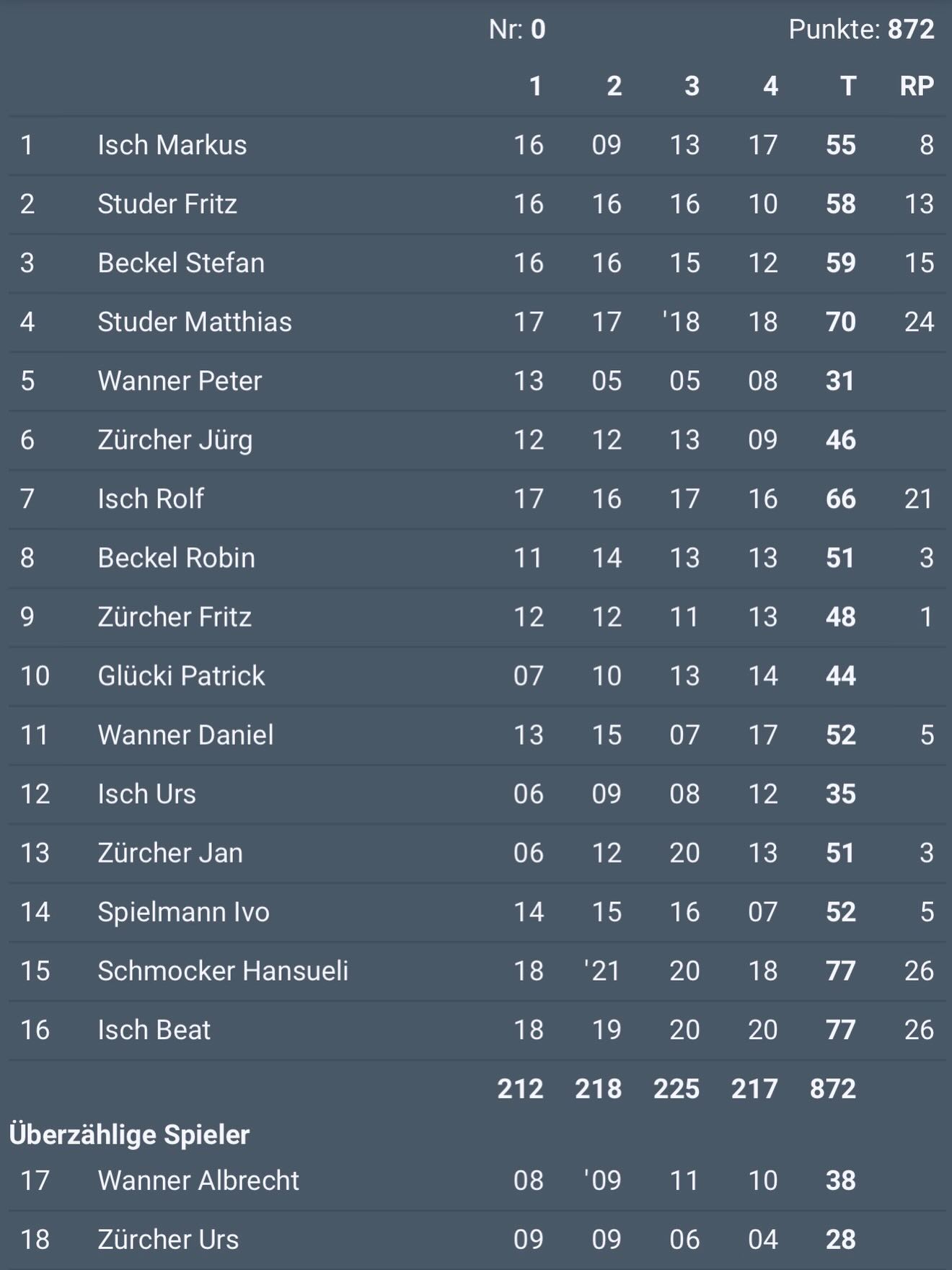Screen dimensions: 952x1270
Task: Click the Überzählige Spieler section heading
Action: [x=130, y=1135]
